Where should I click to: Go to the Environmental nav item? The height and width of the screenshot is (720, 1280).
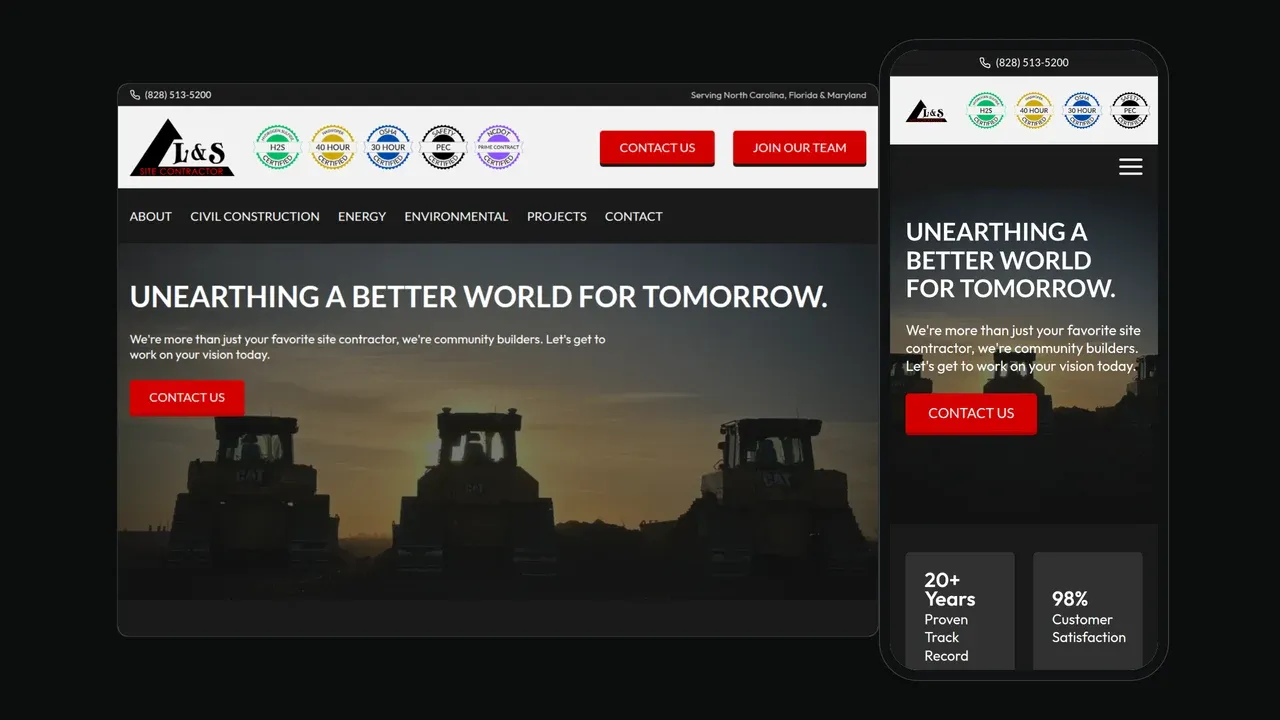coord(456,216)
